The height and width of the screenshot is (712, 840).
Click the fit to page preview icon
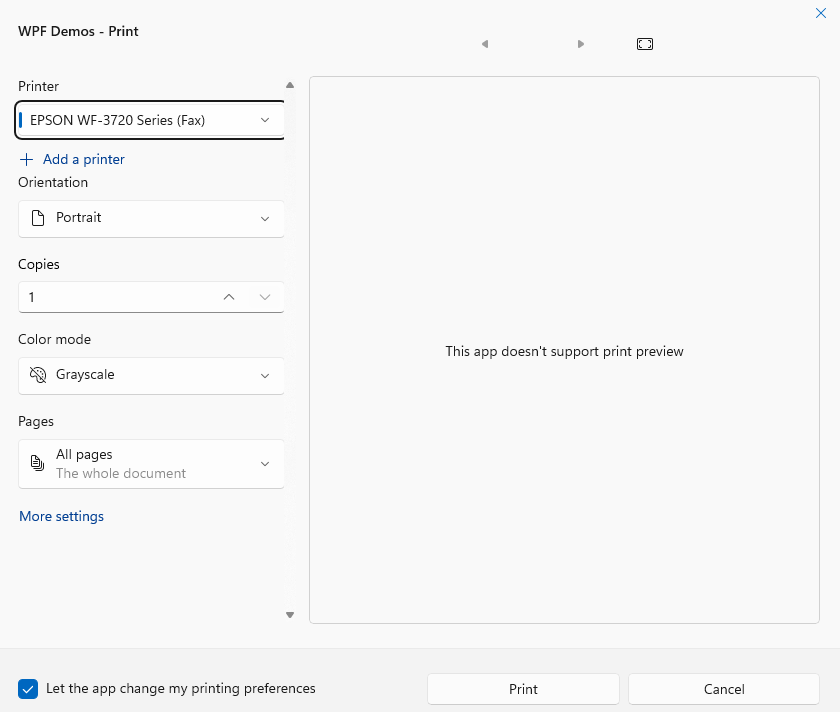point(645,44)
